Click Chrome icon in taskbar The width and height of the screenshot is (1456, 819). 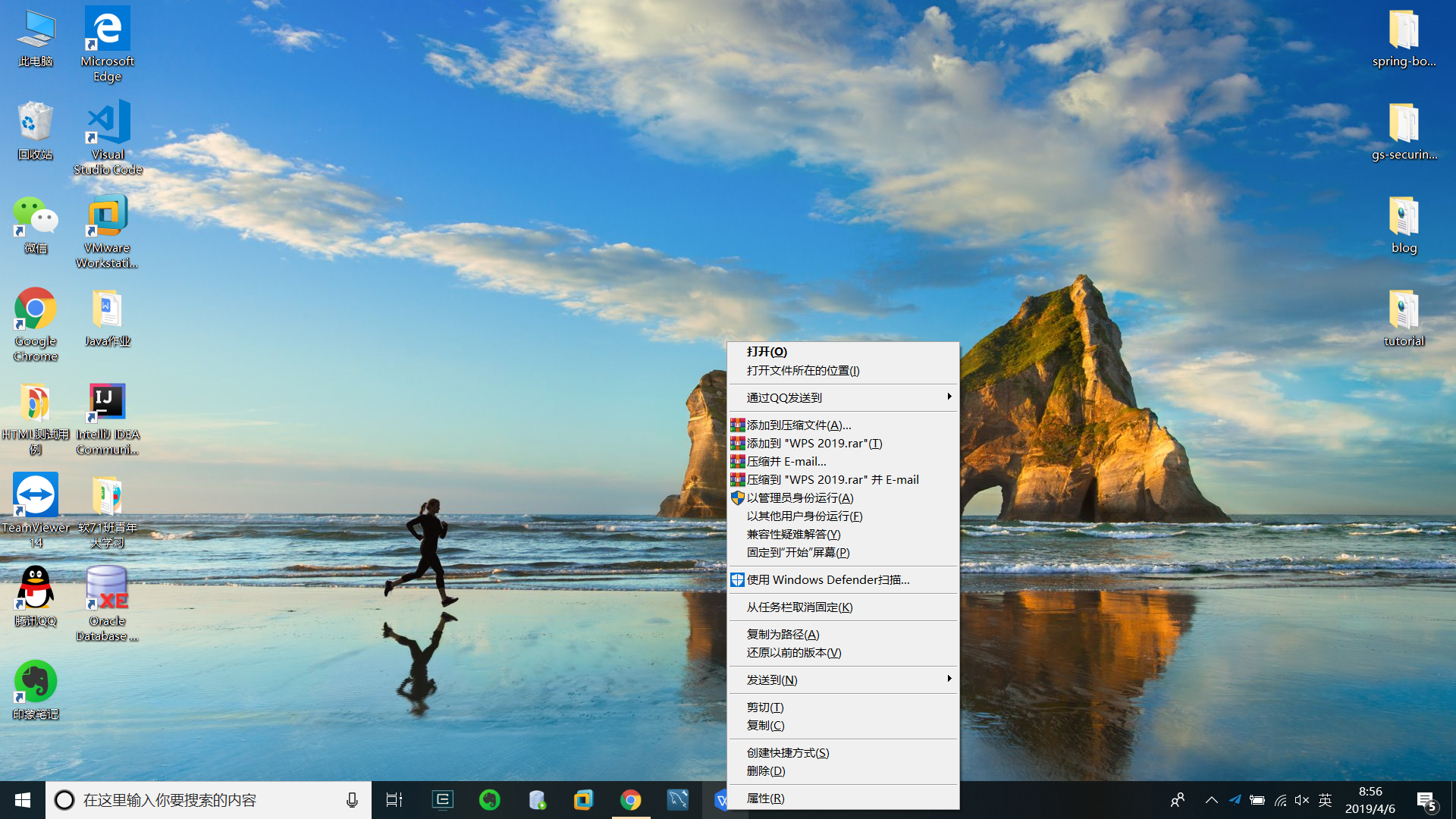coord(630,800)
